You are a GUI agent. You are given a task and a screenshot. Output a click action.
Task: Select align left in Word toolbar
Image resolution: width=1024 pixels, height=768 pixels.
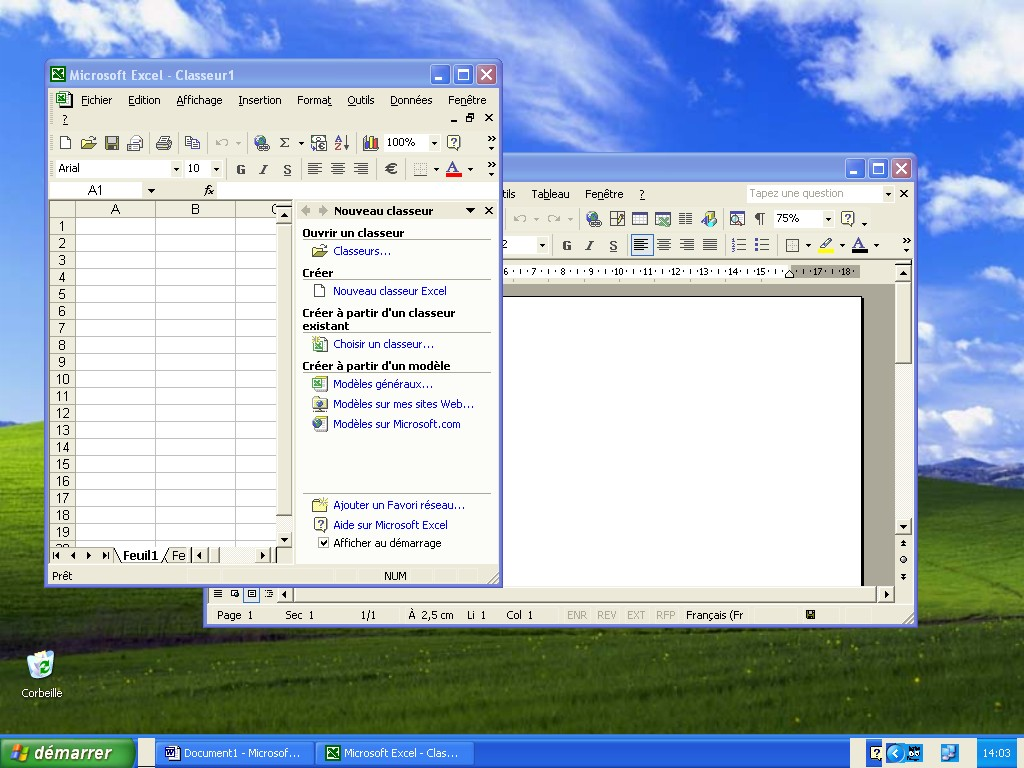(x=642, y=245)
